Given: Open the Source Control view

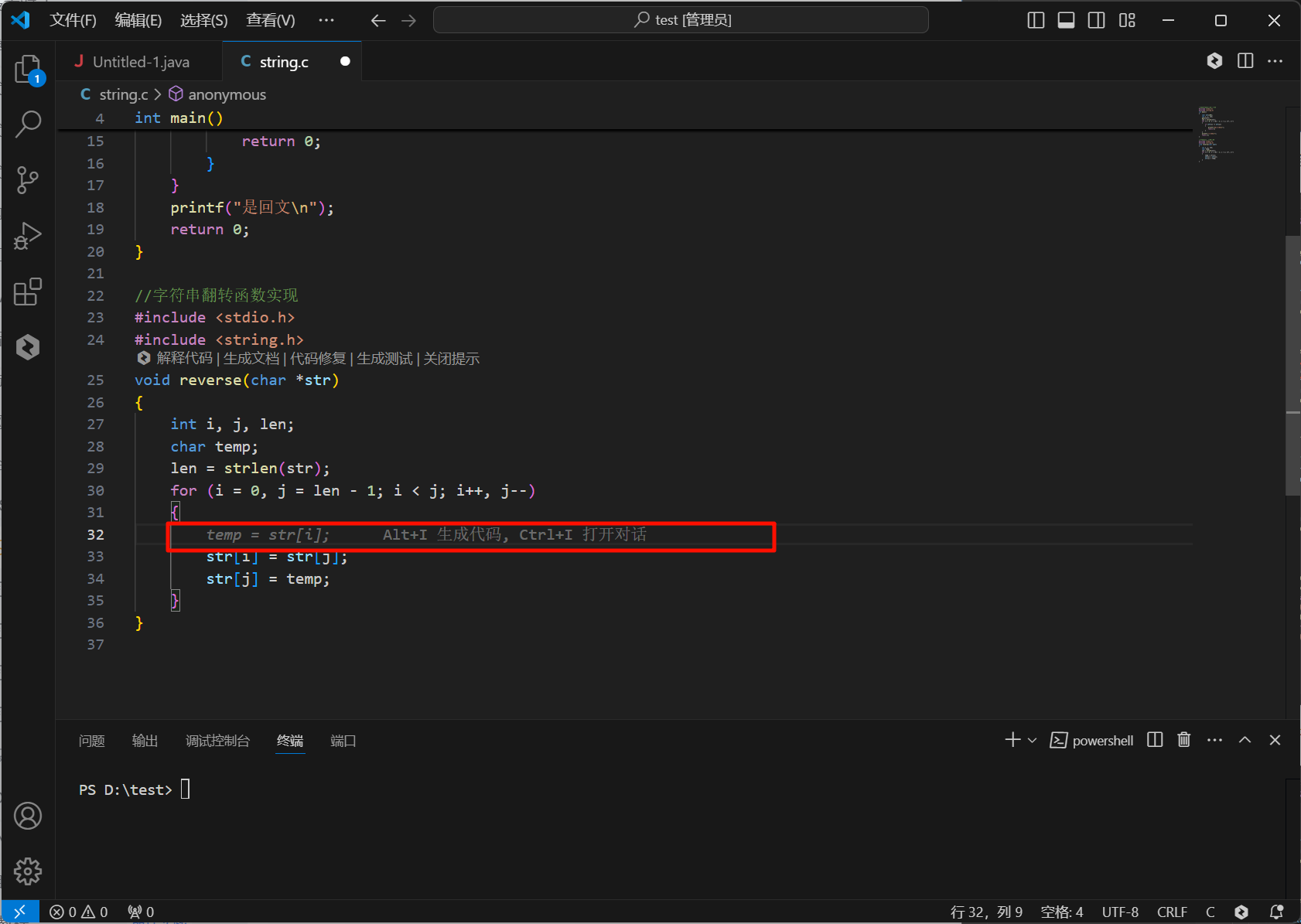Looking at the screenshot, I should click(28, 180).
